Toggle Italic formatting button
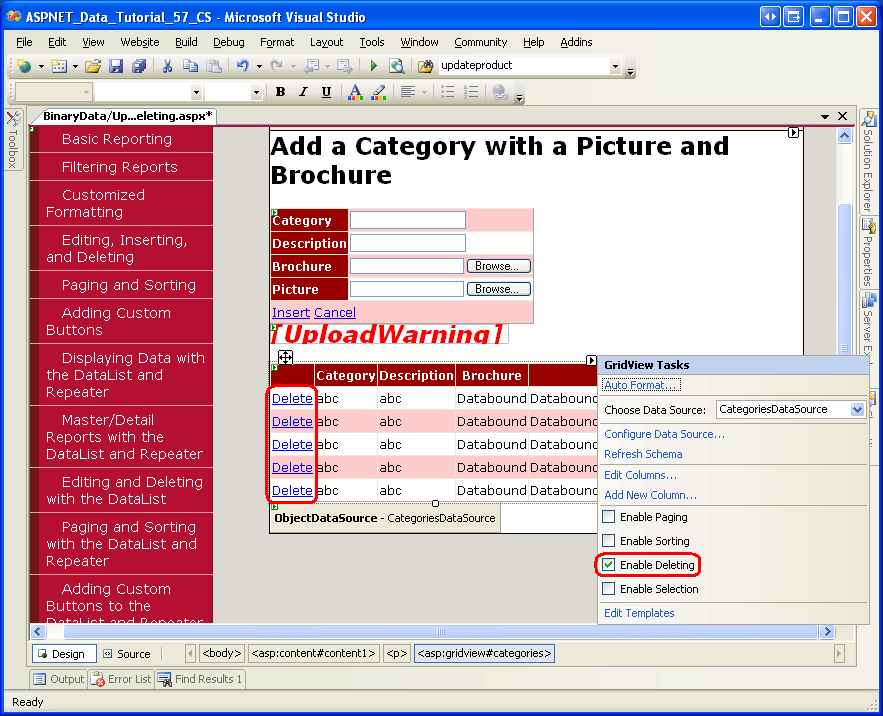The height and width of the screenshot is (716, 883). click(x=303, y=92)
